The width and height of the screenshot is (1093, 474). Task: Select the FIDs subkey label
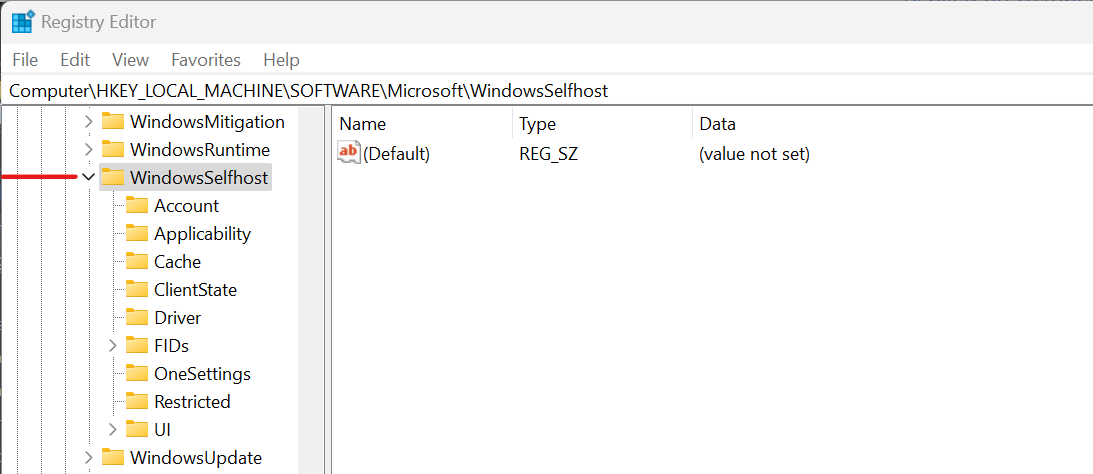coord(171,346)
